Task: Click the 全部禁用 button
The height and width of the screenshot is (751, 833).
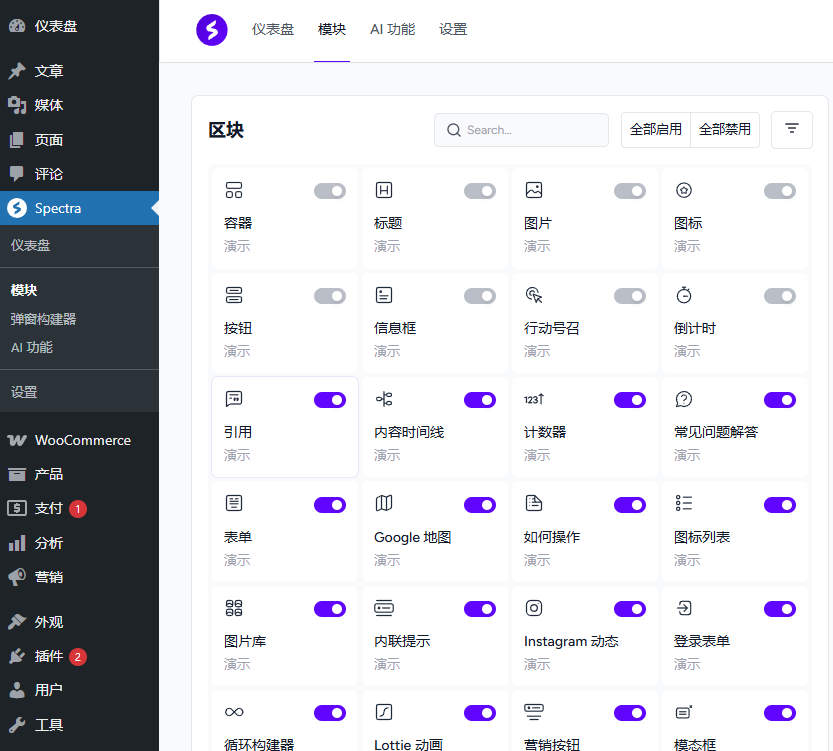Action: tap(725, 130)
